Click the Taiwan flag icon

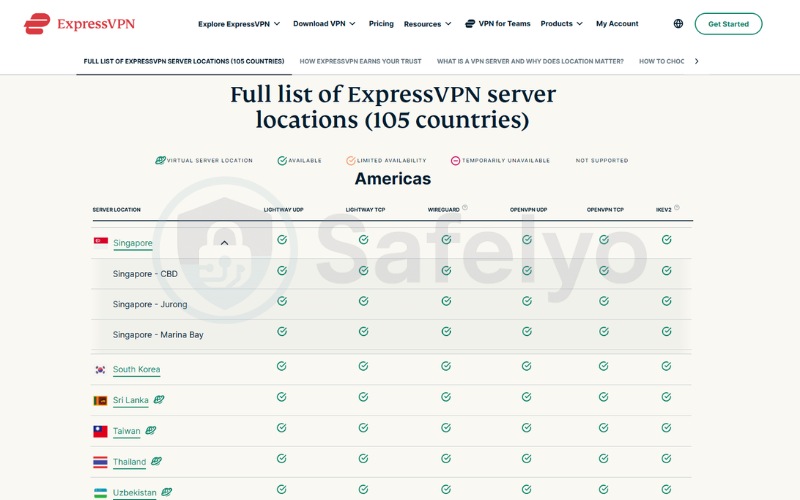[100, 432]
